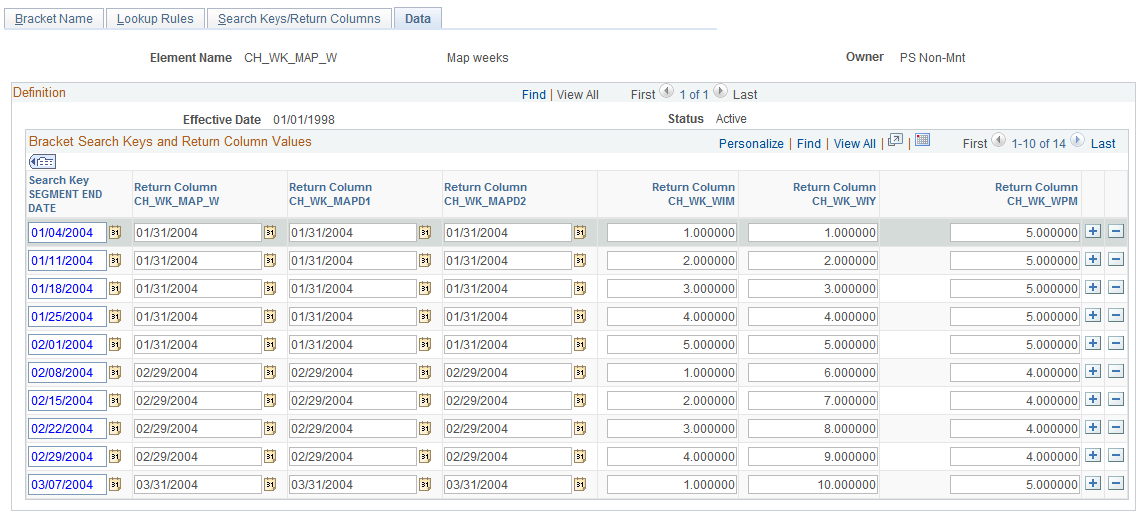
Task: Click Find link in the Bracket grid header
Action: pos(808,144)
